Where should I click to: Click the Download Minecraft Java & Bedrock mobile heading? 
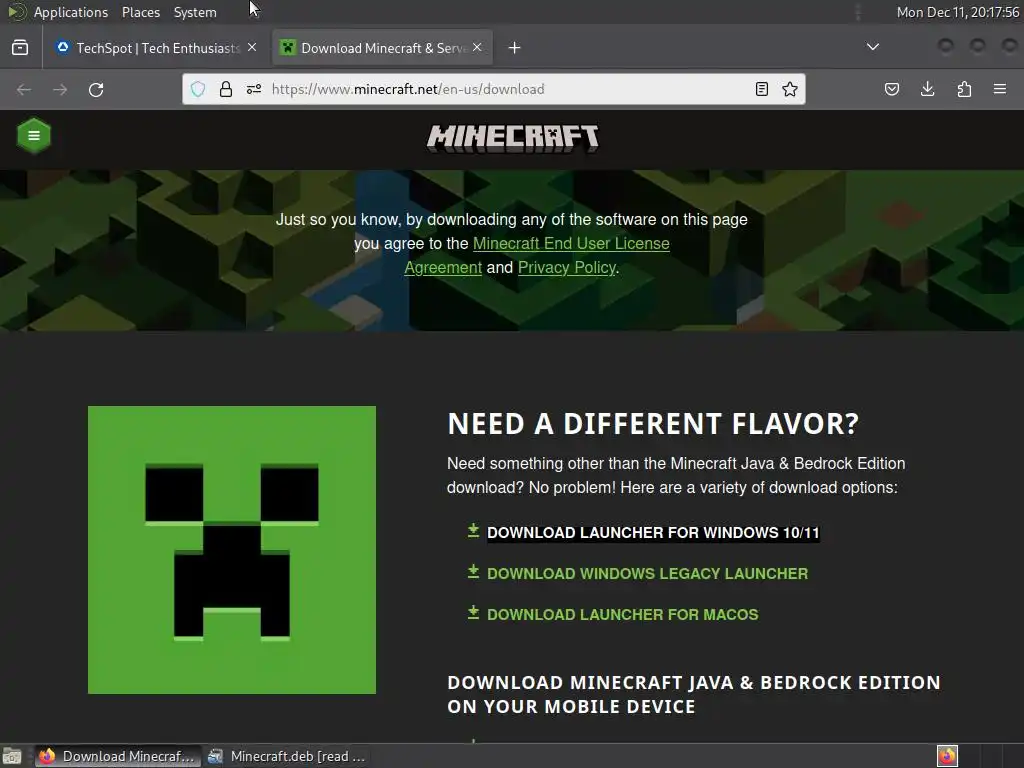(x=694, y=695)
